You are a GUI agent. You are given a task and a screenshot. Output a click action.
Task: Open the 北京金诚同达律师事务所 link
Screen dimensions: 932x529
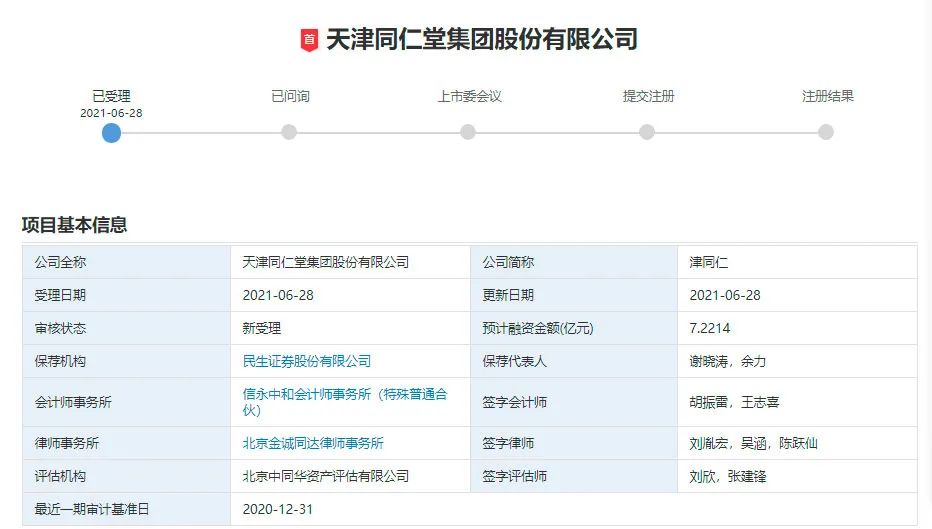(313, 443)
